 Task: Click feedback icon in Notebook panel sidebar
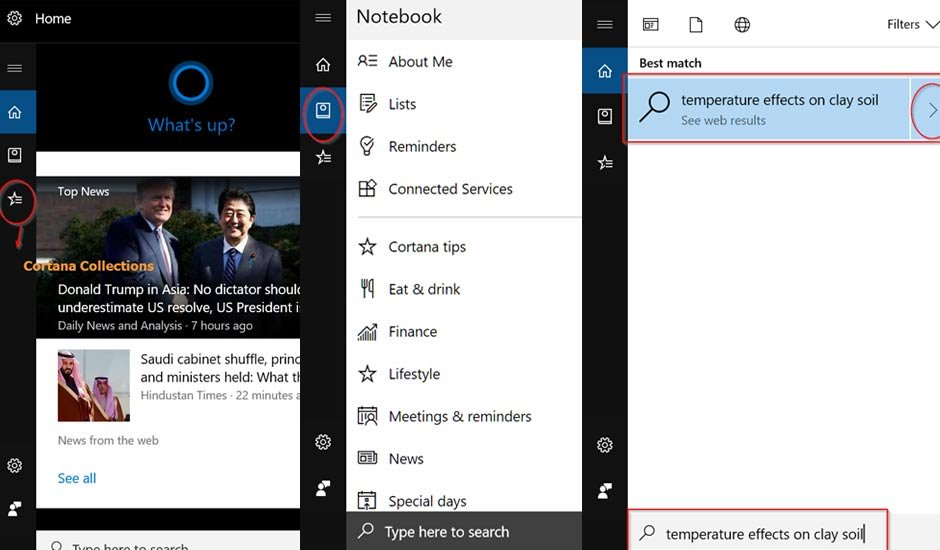click(323, 488)
